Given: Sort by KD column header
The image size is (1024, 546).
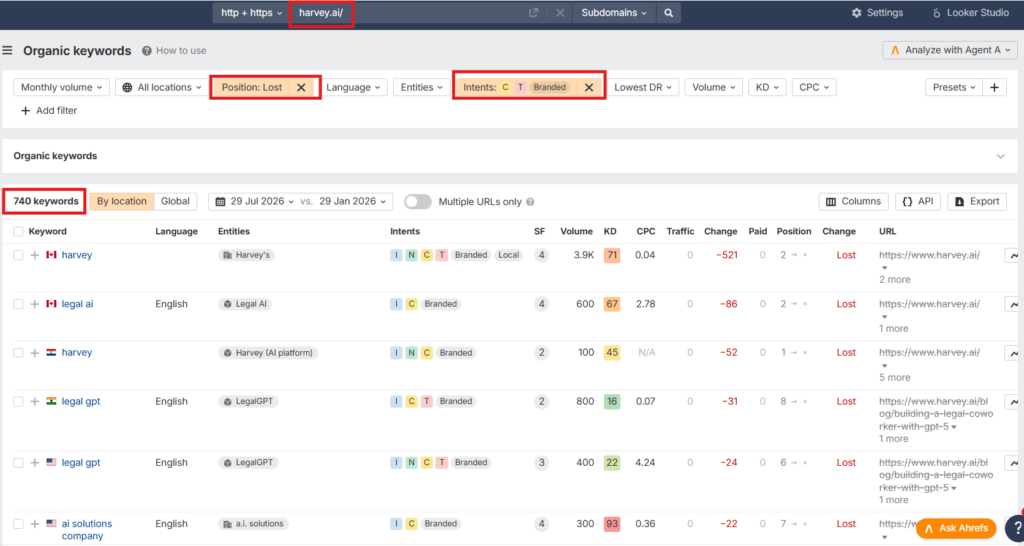Looking at the screenshot, I should click(610, 231).
